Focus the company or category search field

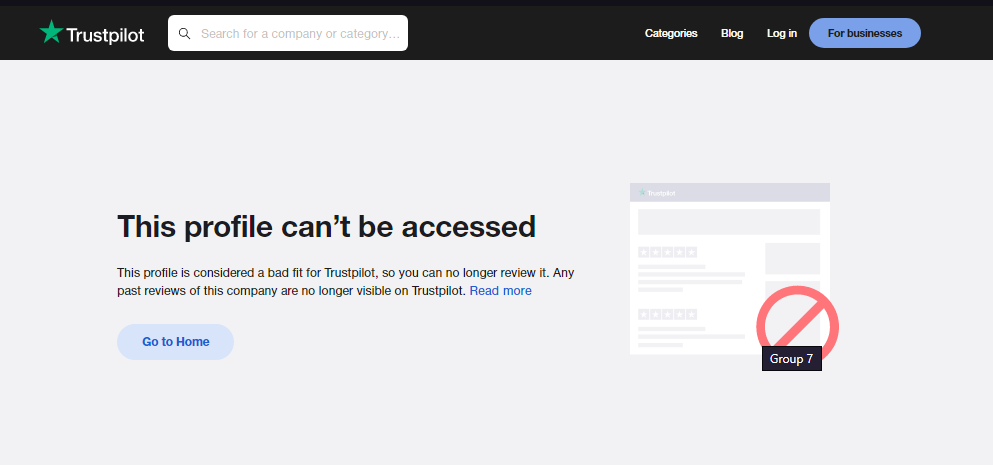pos(288,33)
